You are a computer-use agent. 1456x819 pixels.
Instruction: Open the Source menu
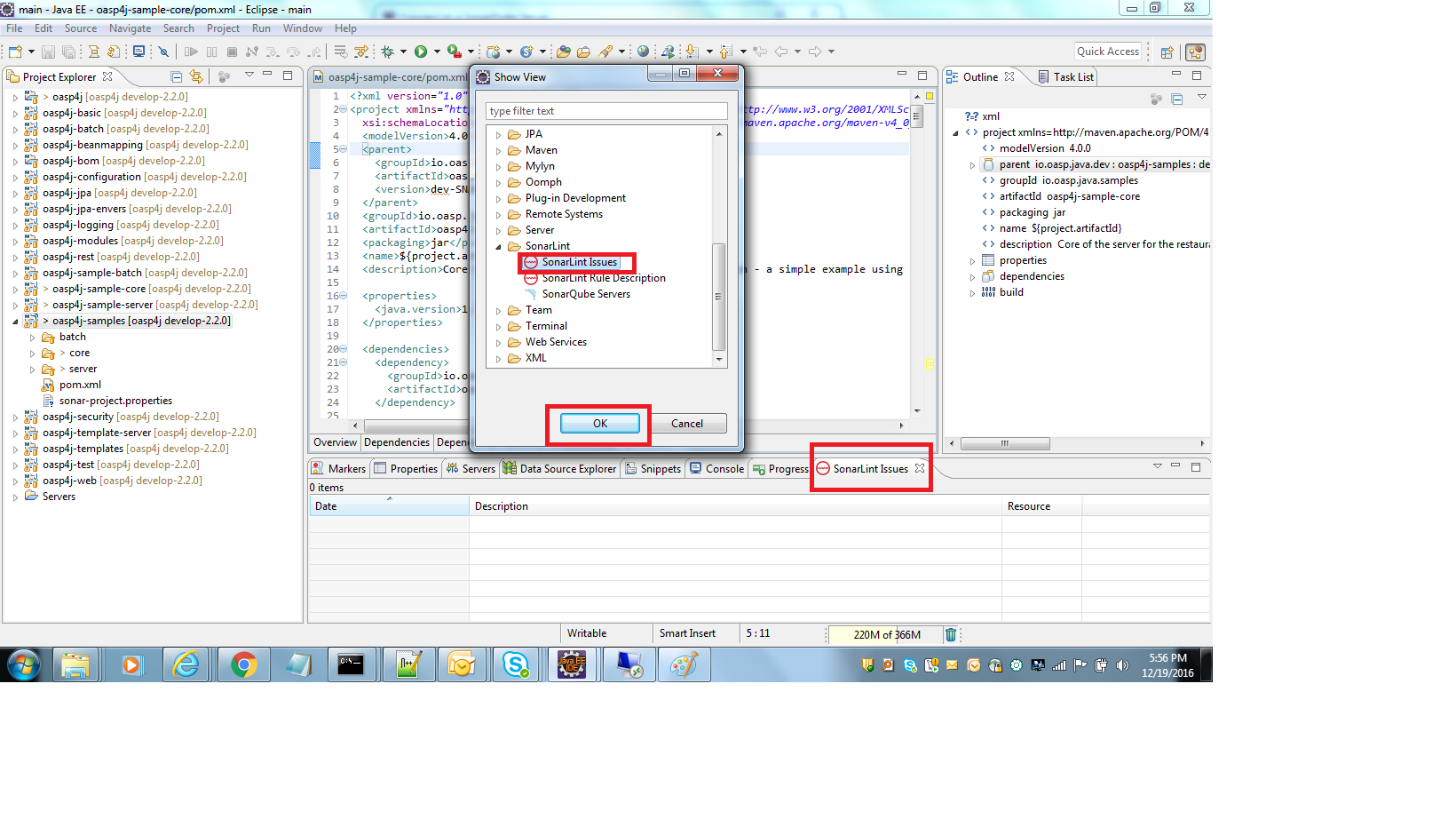[80, 28]
